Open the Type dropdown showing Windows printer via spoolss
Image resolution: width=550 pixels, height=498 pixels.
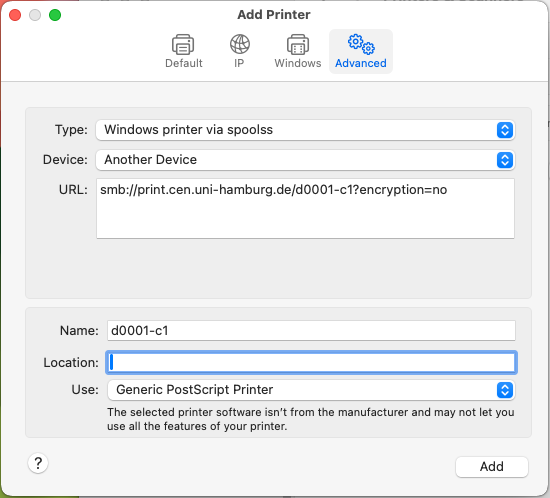pyautogui.click(x=305, y=130)
